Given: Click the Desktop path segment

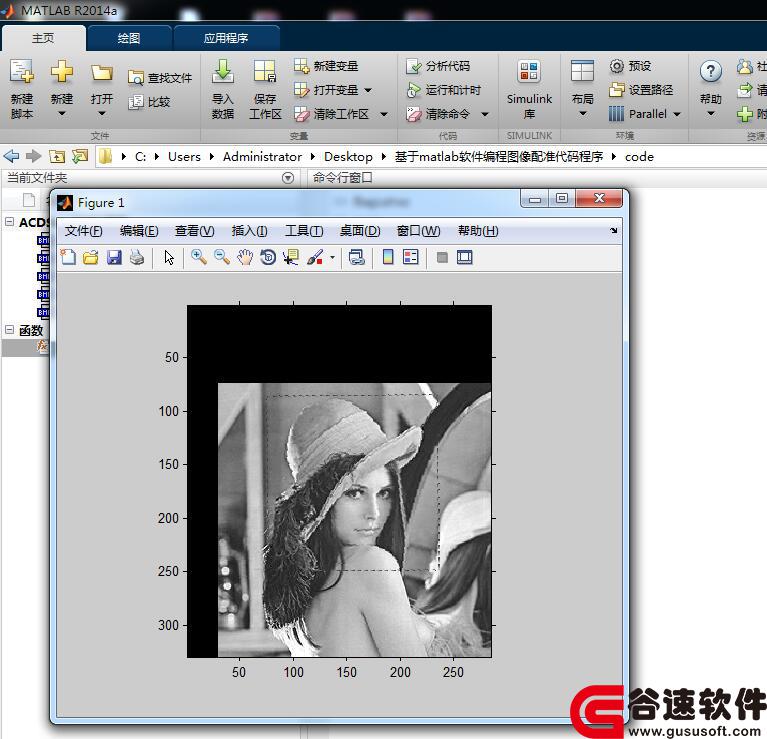Looking at the screenshot, I should [348, 157].
